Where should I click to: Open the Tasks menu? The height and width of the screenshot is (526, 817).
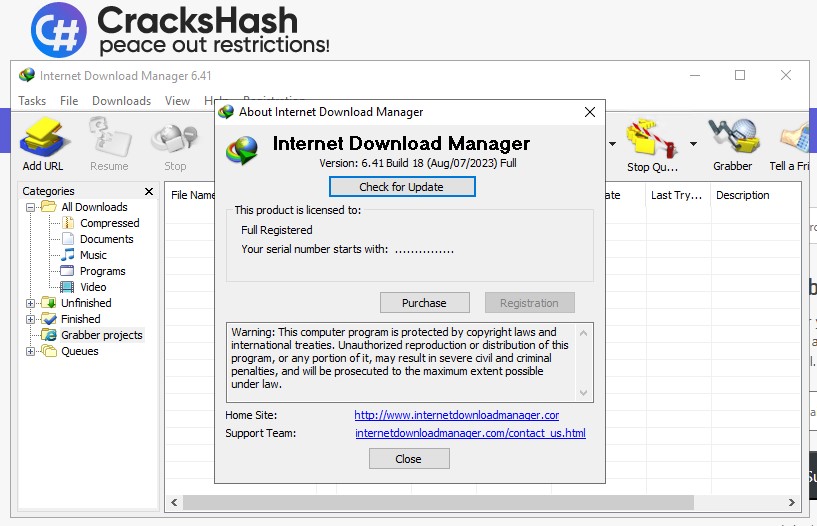click(32, 101)
